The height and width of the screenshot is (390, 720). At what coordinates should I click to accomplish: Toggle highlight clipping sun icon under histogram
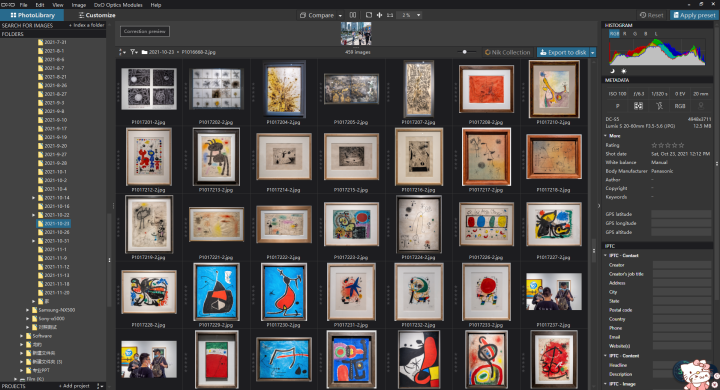(x=624, y=71)
